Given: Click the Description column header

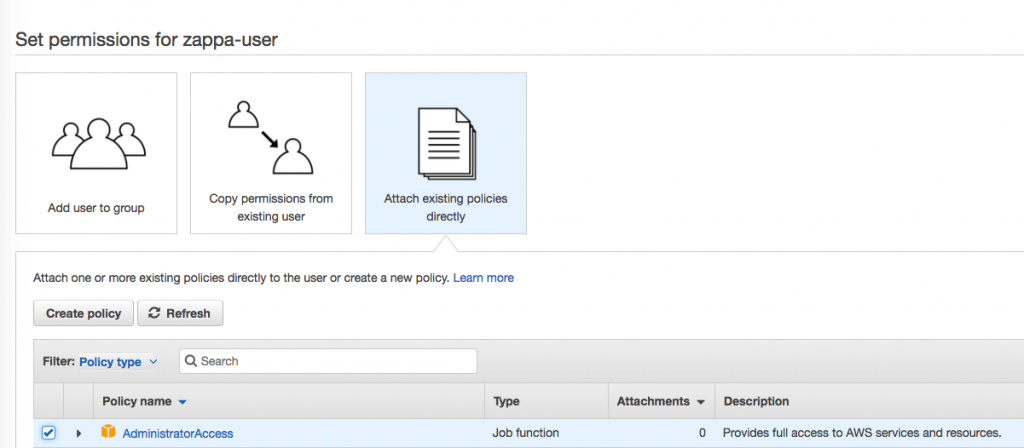Looking at the screenshot, I should click(x=756, y=402).
